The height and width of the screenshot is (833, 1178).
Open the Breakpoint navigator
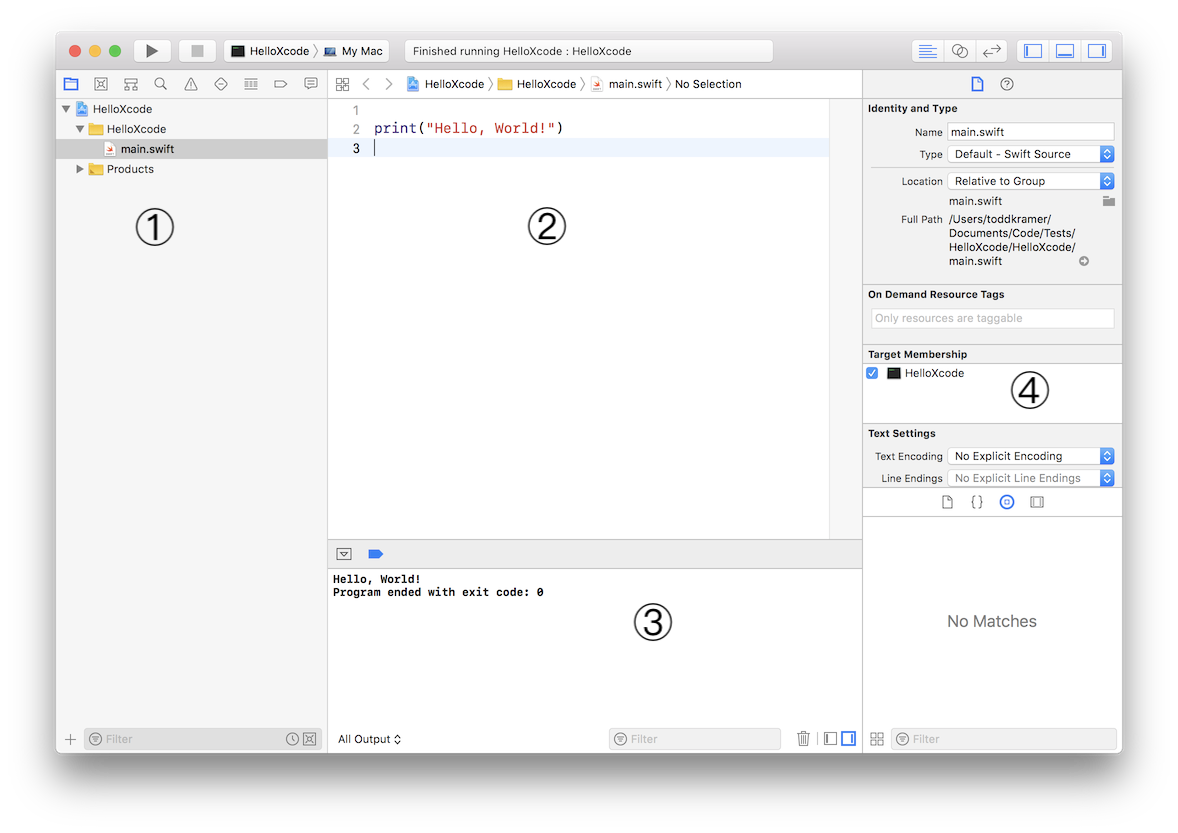click(x=281, y=84)
